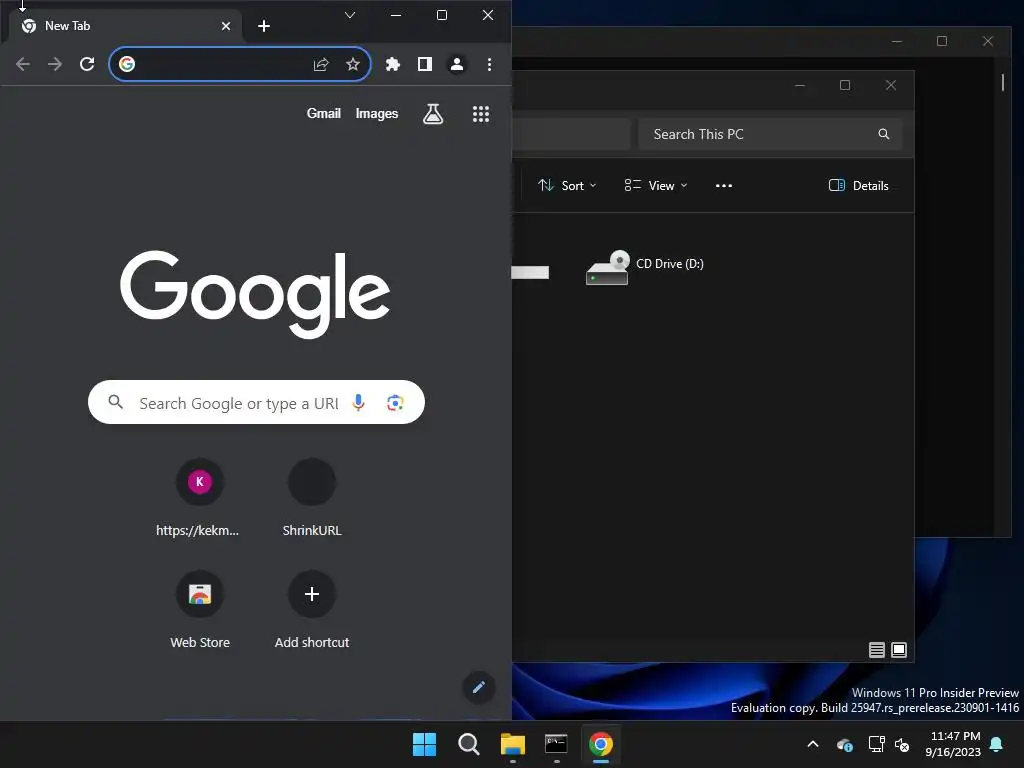Open File Explorer from taskbar
This screenshot has height=768, width=1024.
pyautogui.click(x=513, y=744)
